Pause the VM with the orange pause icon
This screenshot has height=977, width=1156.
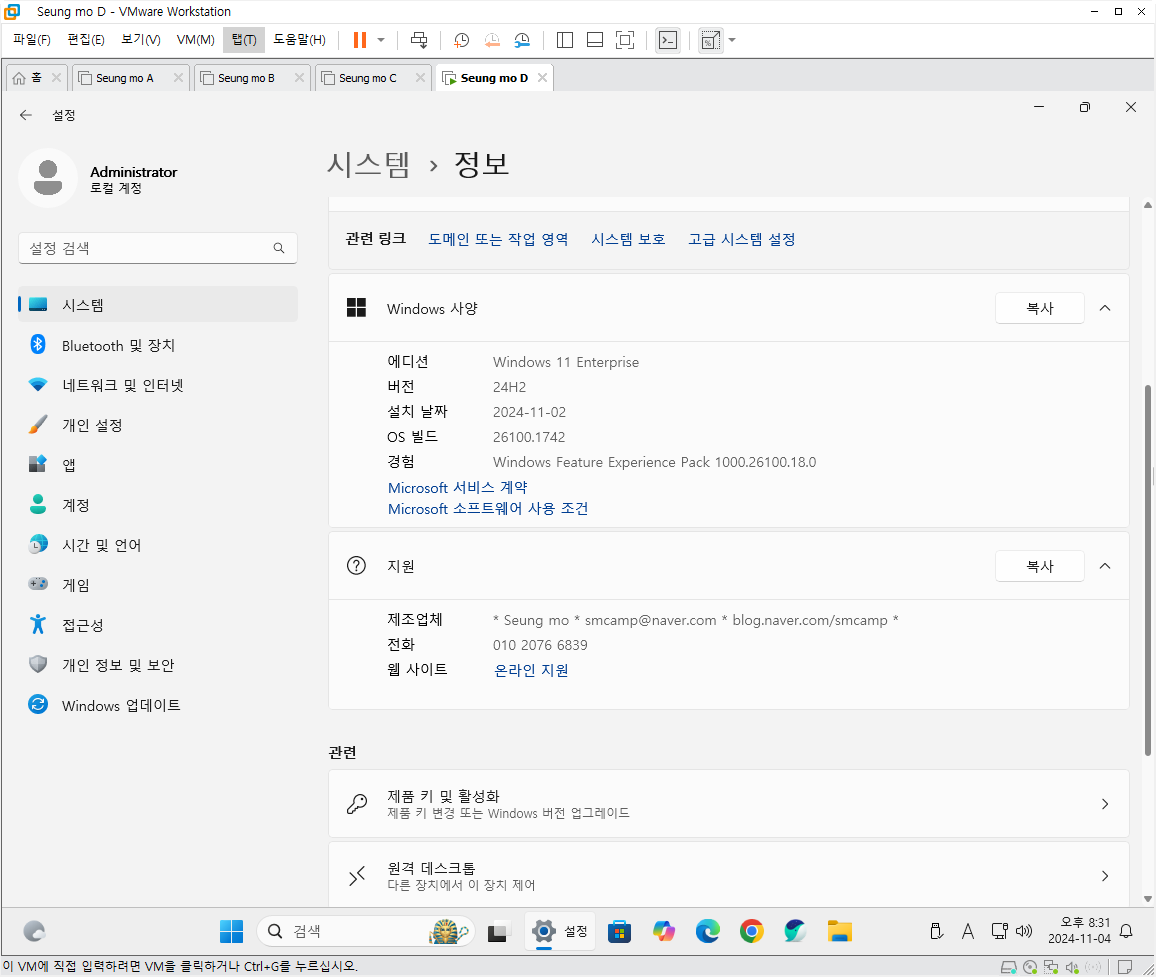point(360,40)
